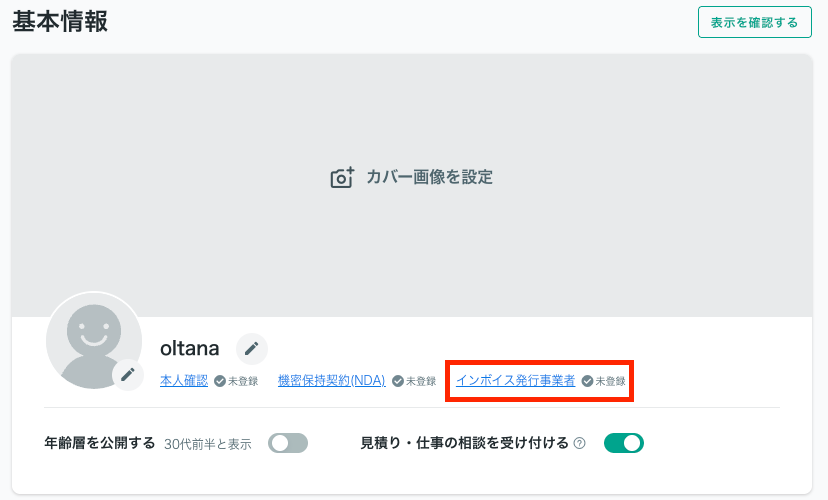Click the 基本情報 heading
The width and height of the screenshot is (828, 500).
point(60,20)
